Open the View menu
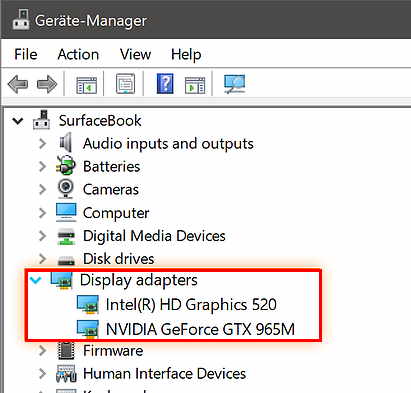 click(x=136, y=54)
